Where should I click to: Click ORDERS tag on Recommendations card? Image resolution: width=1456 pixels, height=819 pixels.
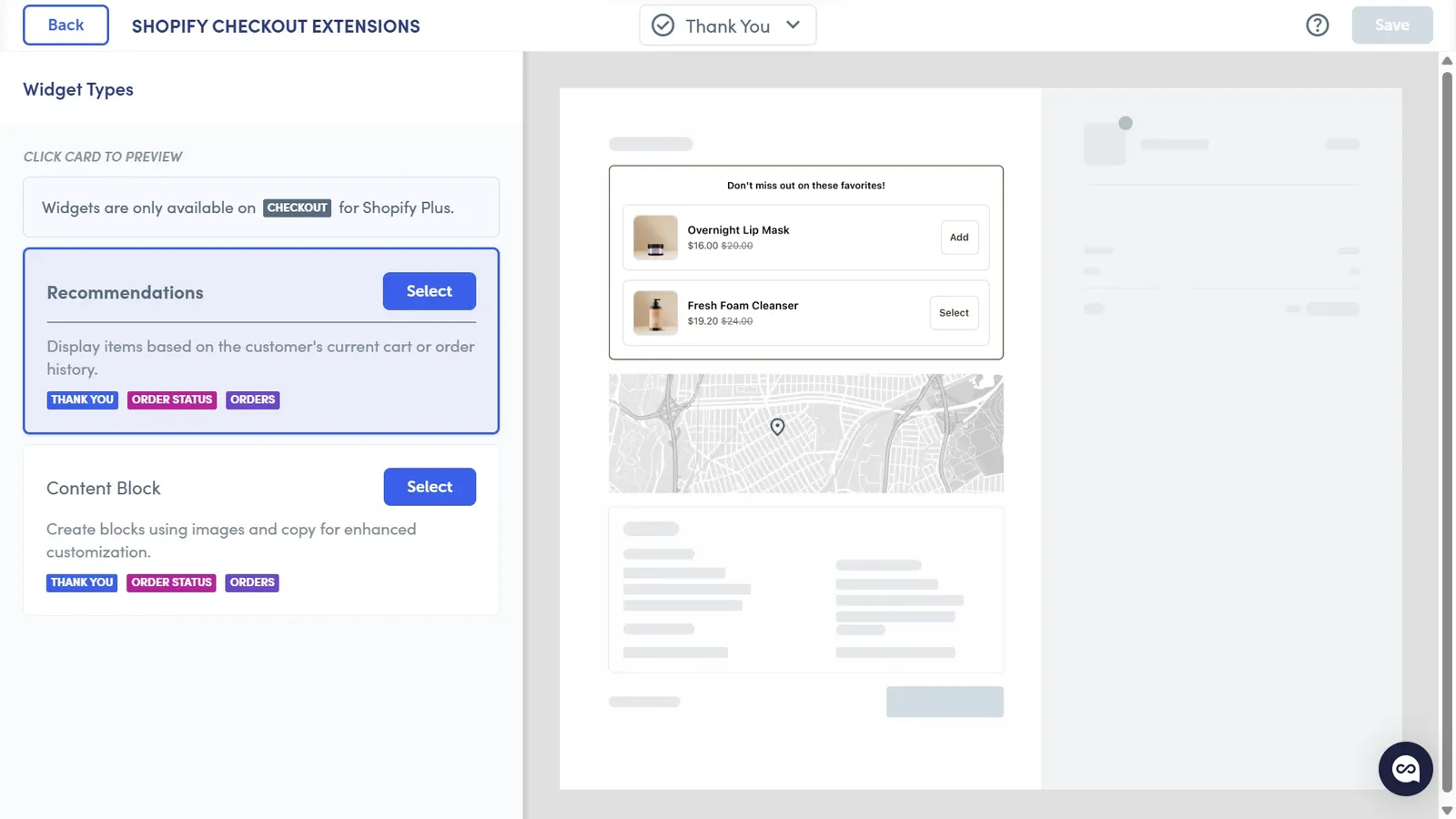[252, 399]
